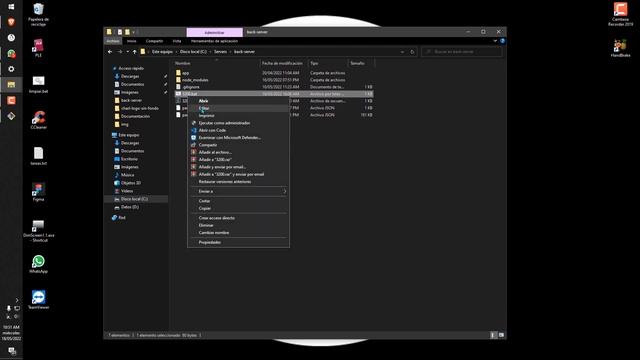Click Servers in the address path
The height and width of the screenshot is (360, 640).
click(x=220, y=52)
